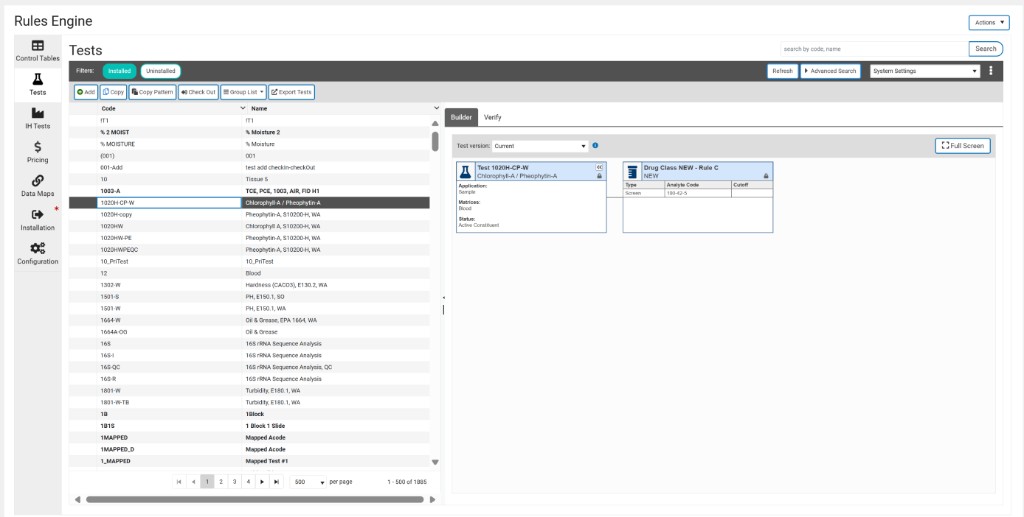This screenshot has height=517, width=1024.
Task: Open Control Tables from the sidebar
Action: (x=37, y=52)
